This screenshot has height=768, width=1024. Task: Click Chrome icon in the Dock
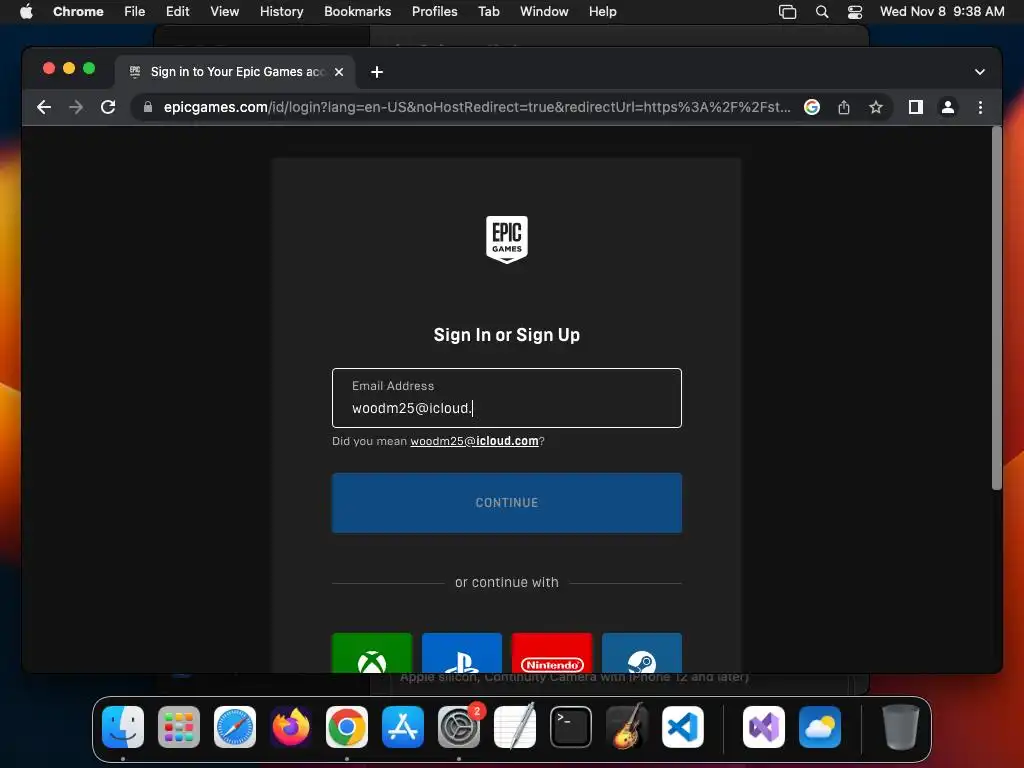click(x=347, y=727)
